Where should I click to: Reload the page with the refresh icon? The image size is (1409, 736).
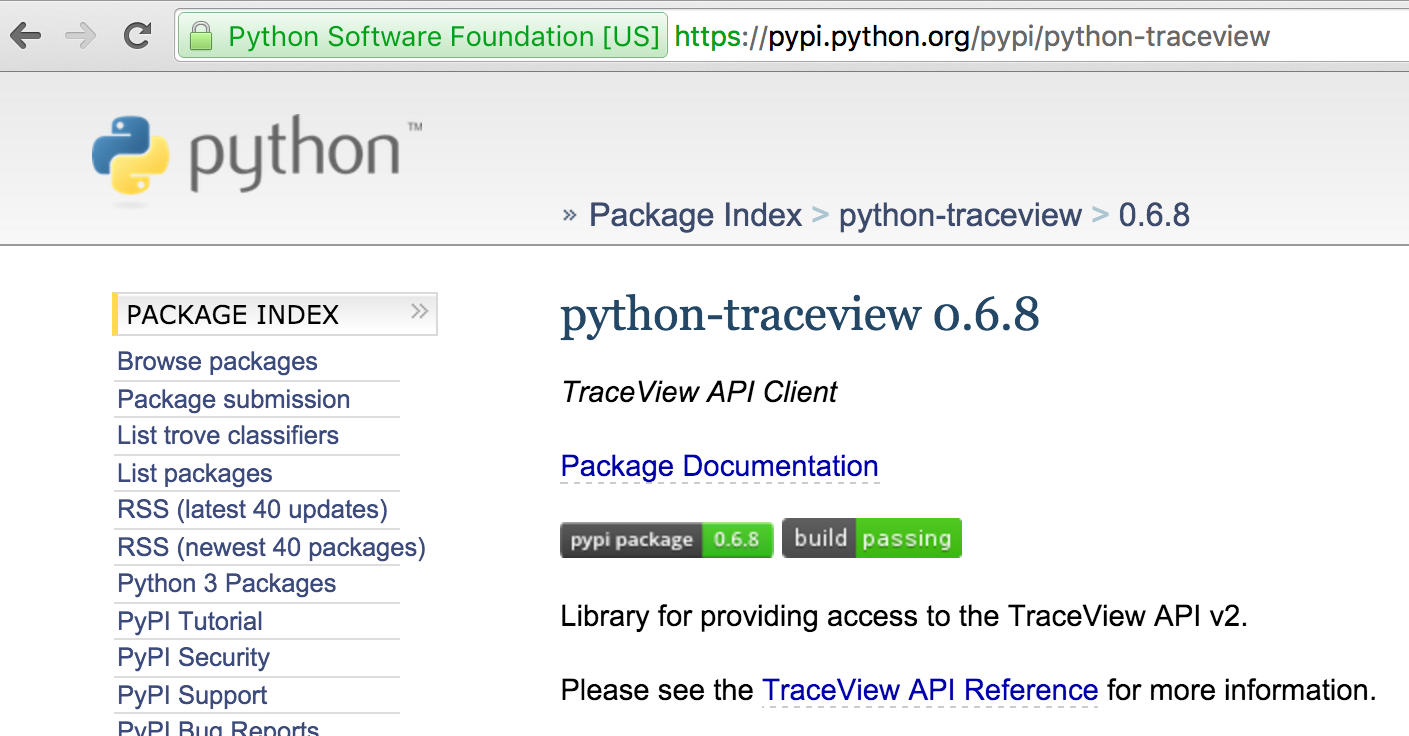137,37
